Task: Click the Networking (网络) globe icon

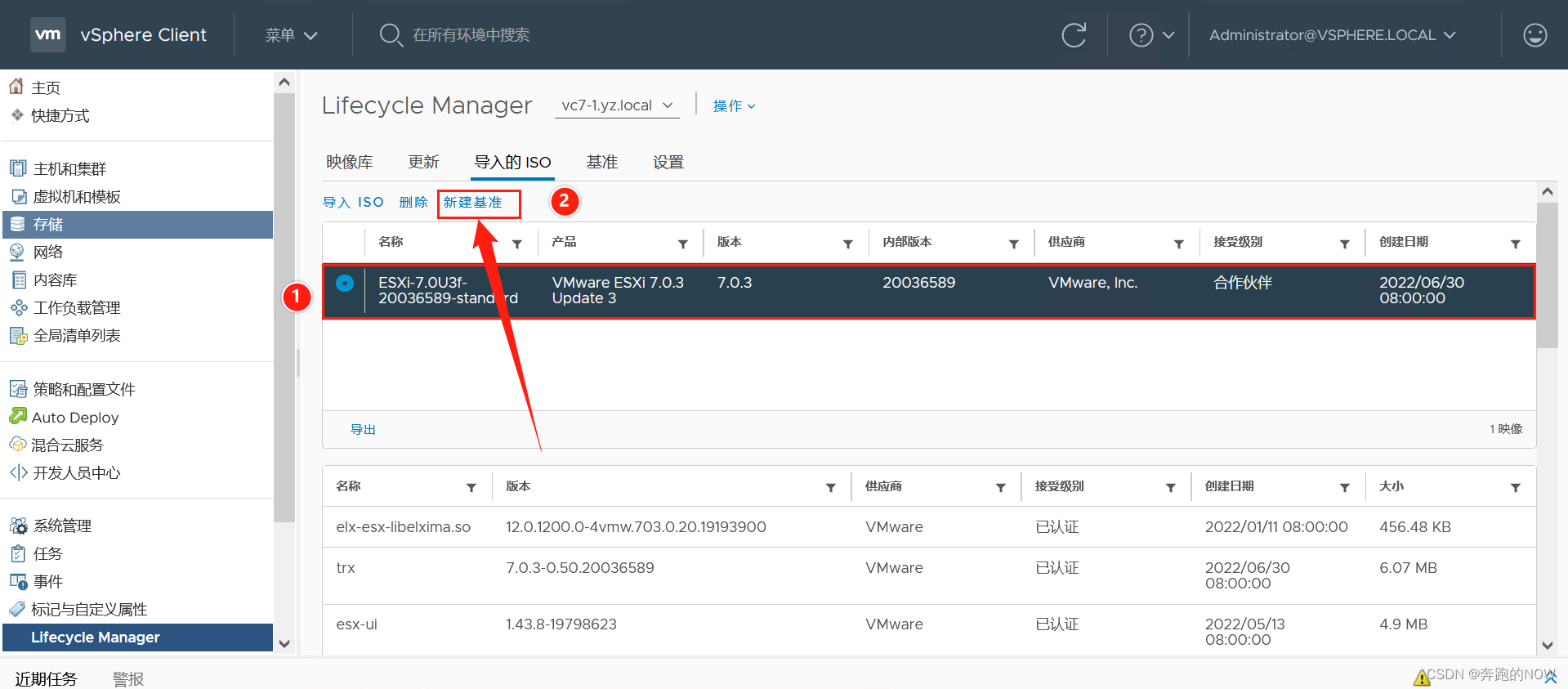Action: point(17,252)
